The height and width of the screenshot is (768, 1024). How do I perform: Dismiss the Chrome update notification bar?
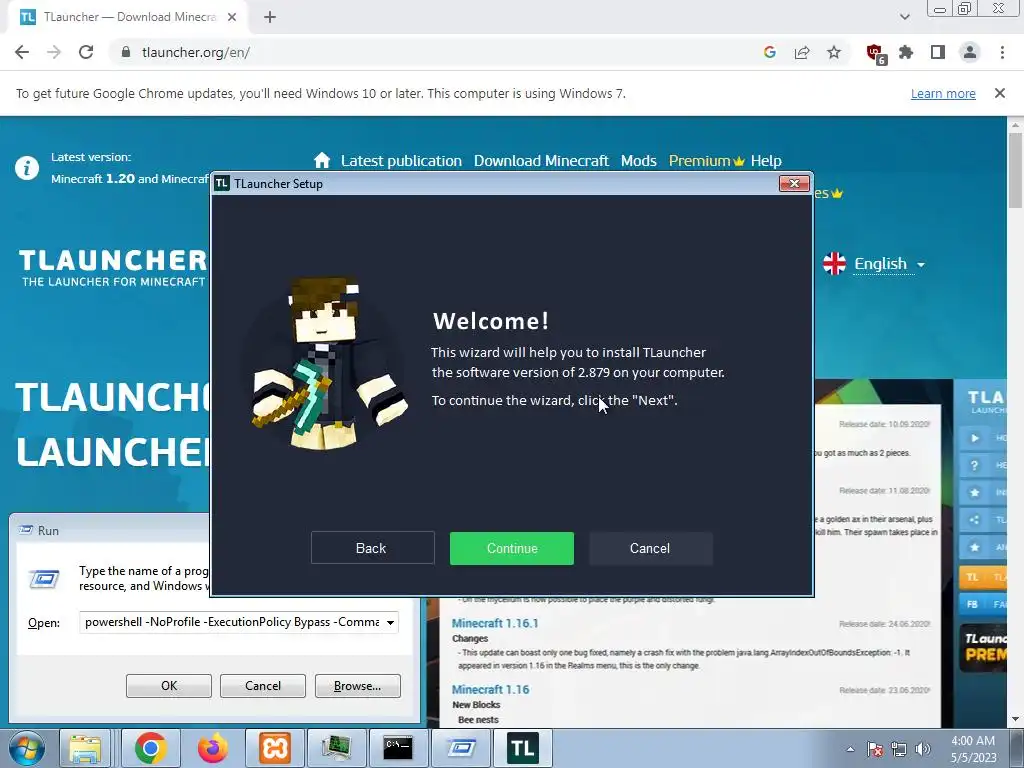999,93
